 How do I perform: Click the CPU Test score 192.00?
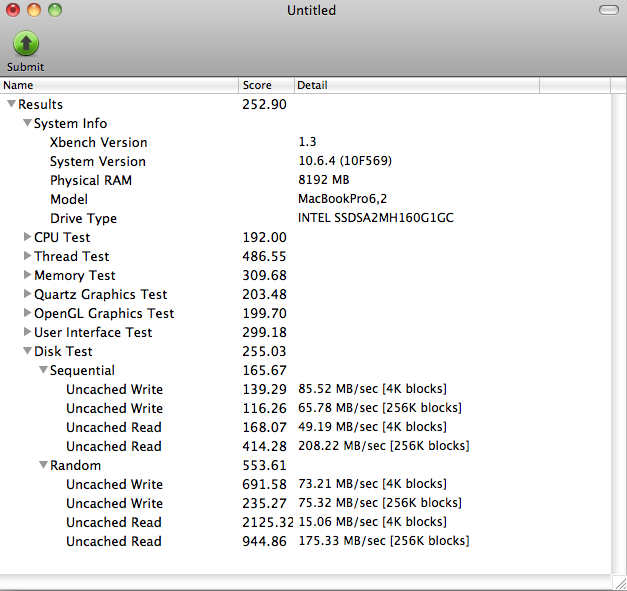(x=264, y=237)
